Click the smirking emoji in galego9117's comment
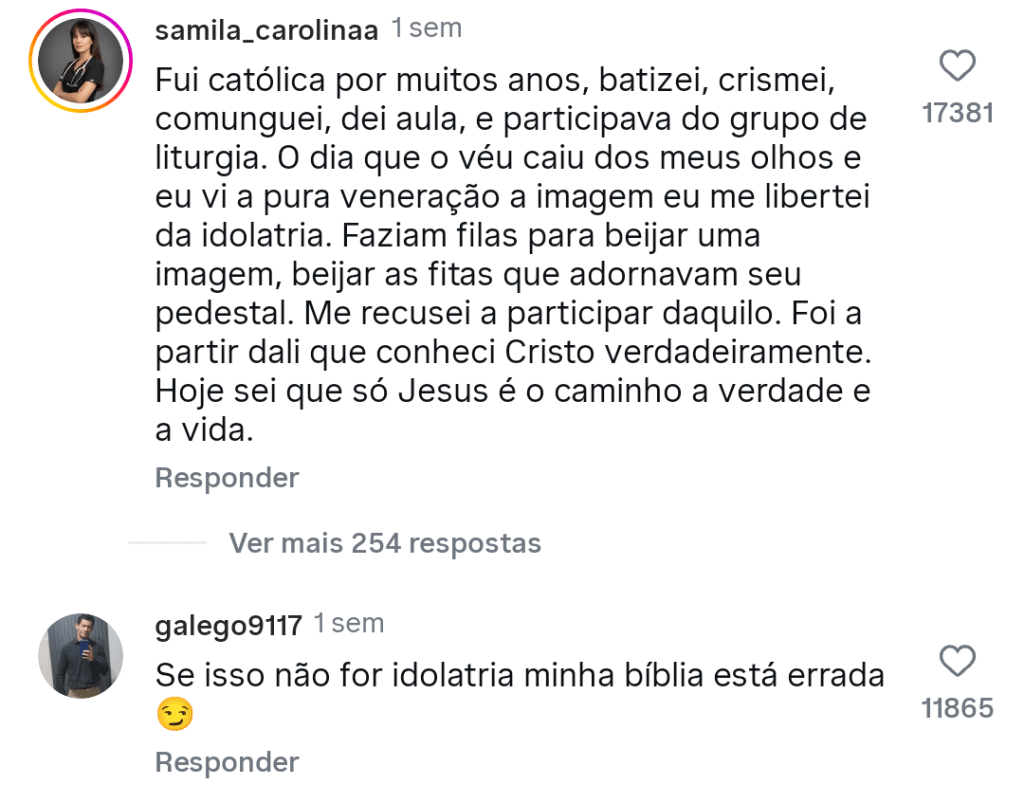This screenshot has height=803, width=1024. [x=175, y=714]
